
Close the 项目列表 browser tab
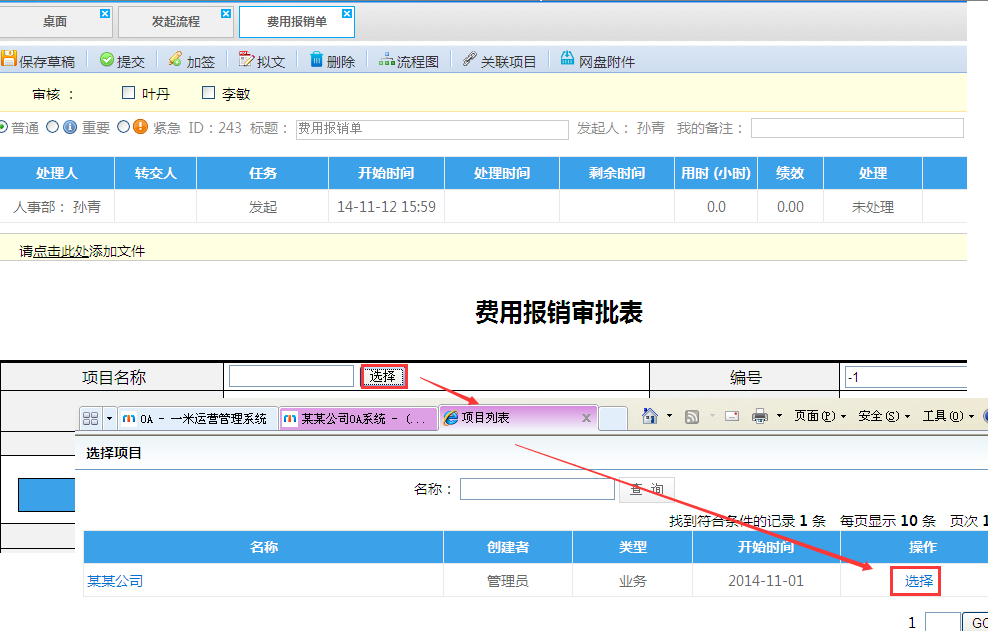[x=586, y=418]
